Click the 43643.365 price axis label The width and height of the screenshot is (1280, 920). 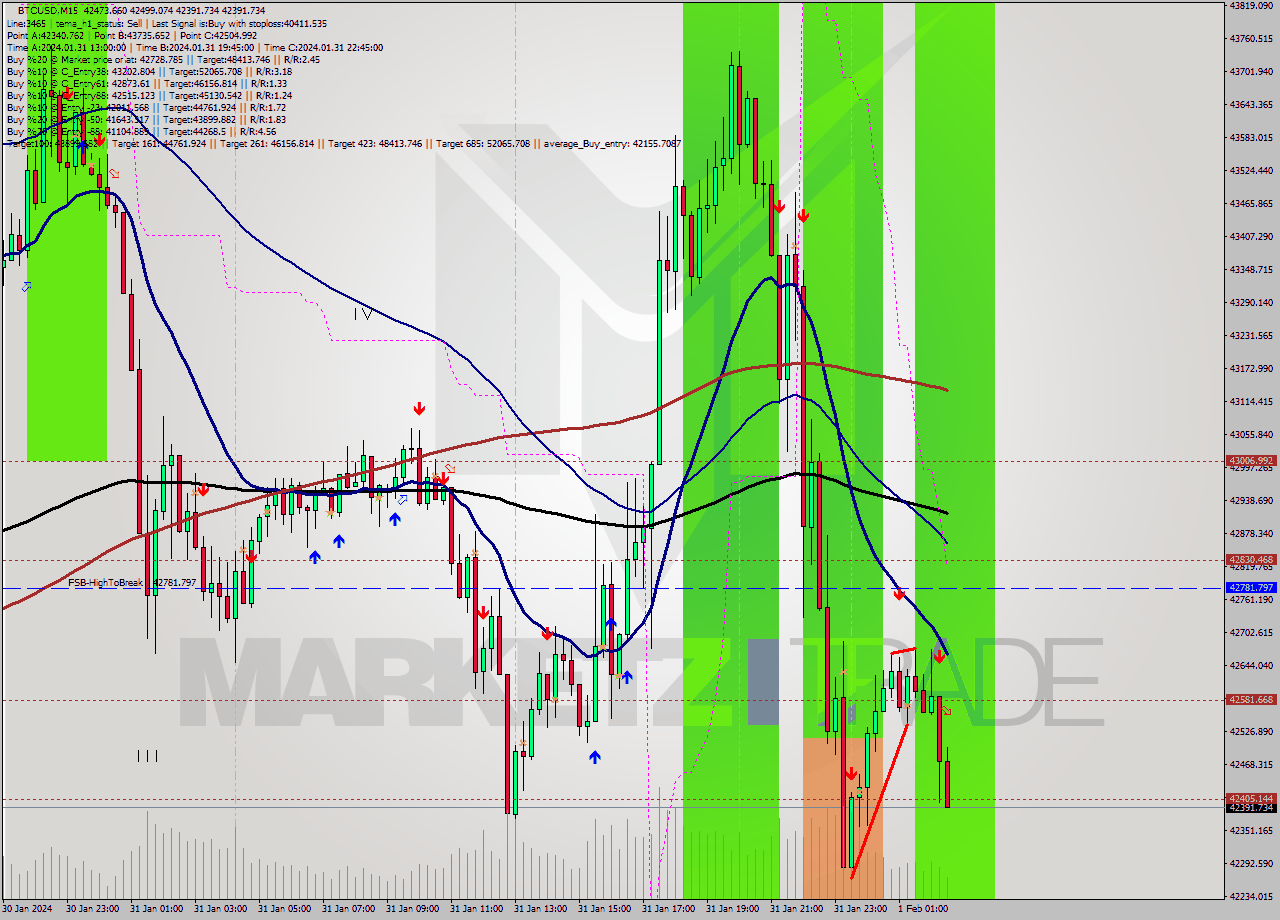pos(1251,104)
